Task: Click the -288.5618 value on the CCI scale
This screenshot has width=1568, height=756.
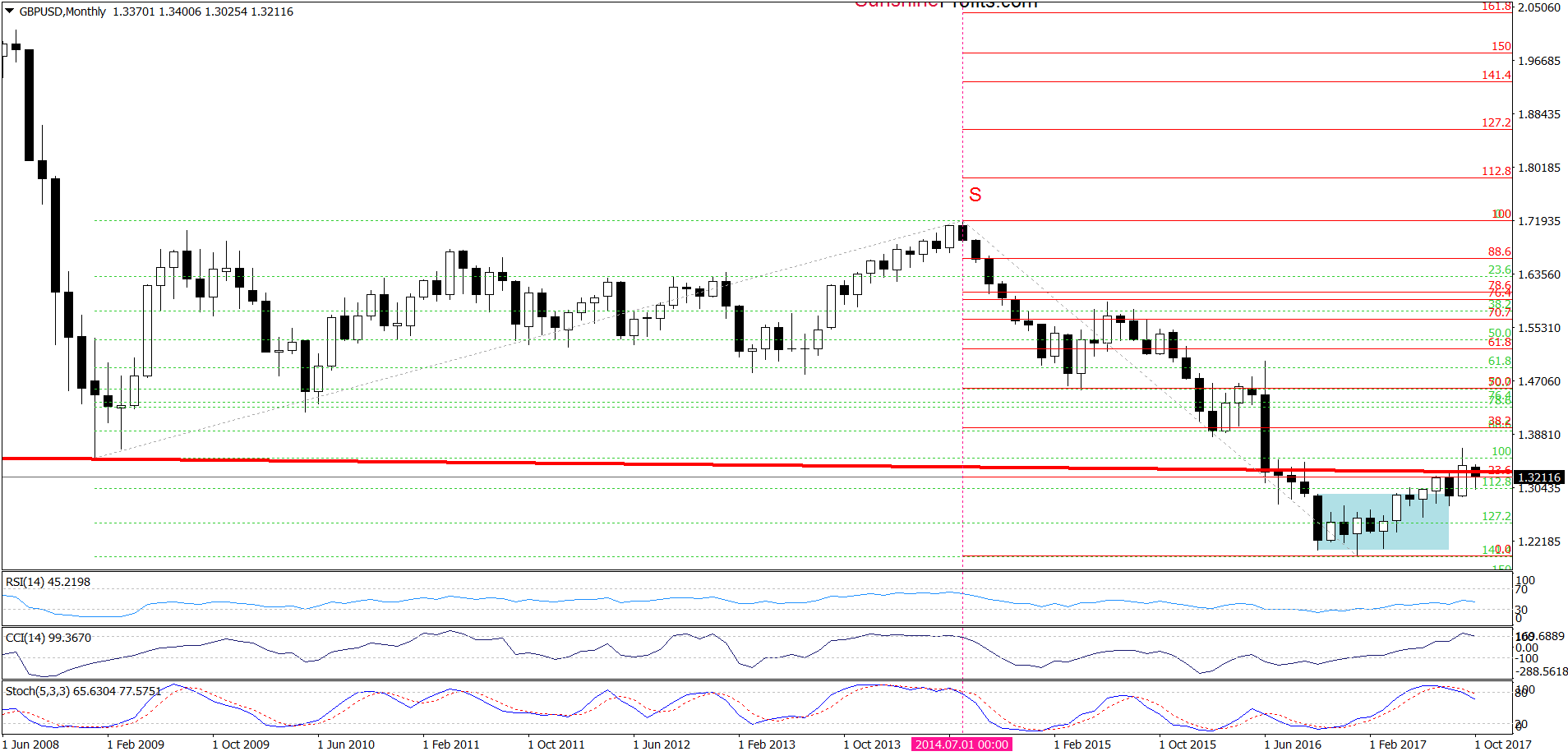Action: pos(1543,671)
